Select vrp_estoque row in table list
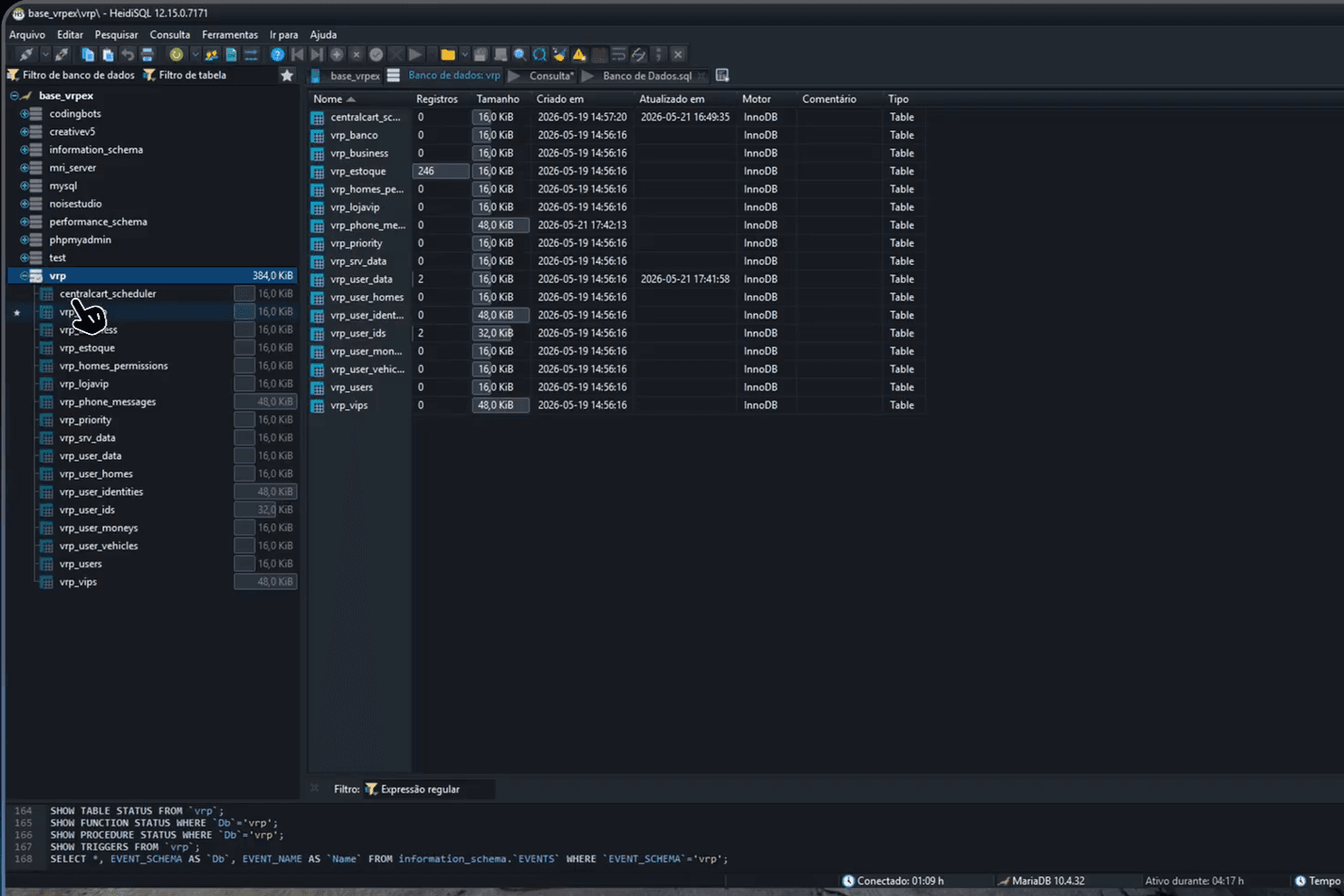Viewport: 1344px width, 896px height. point(615,171)
